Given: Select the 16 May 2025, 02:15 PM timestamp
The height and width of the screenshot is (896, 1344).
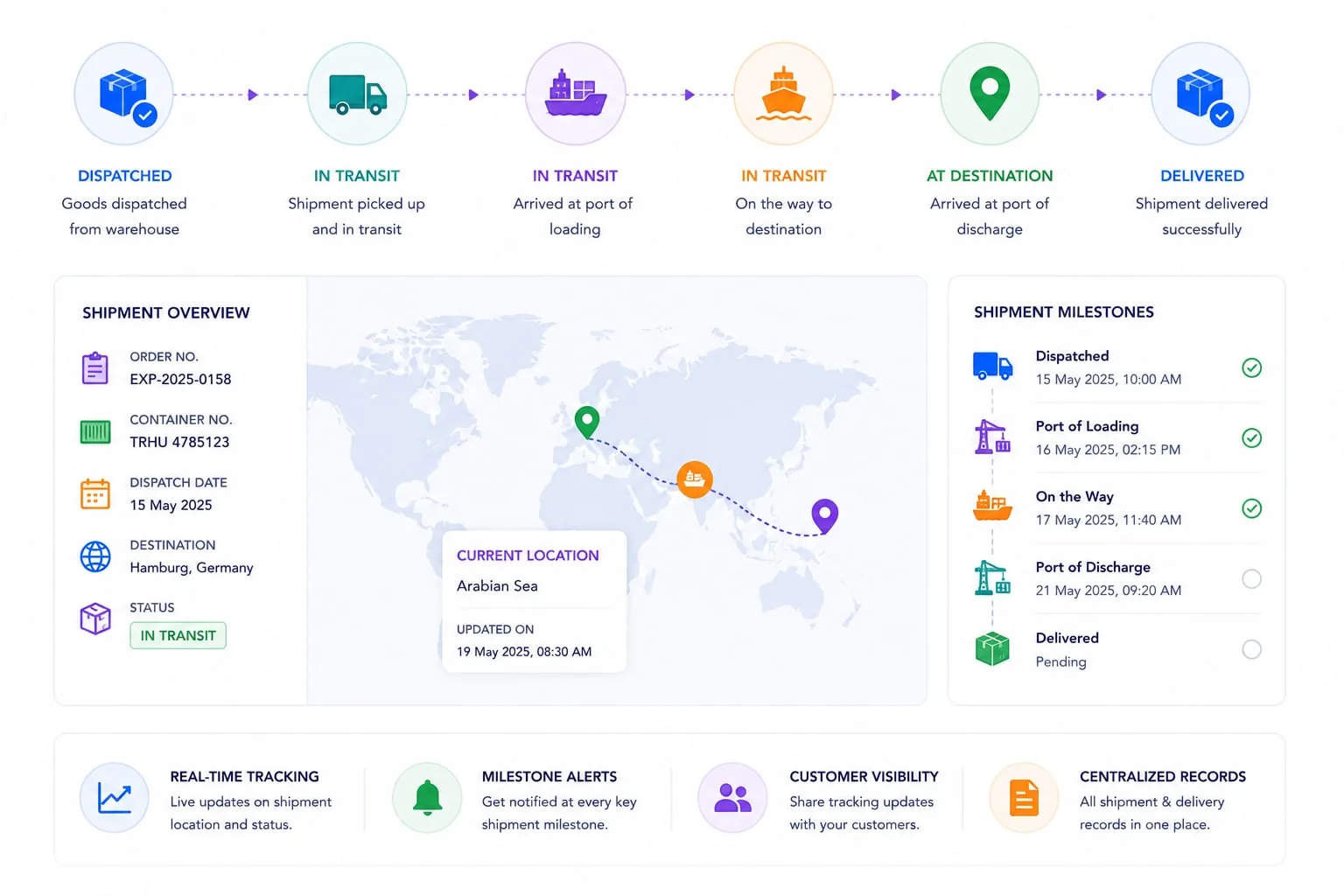Looking at the screenshot, I should [1108, 450].
